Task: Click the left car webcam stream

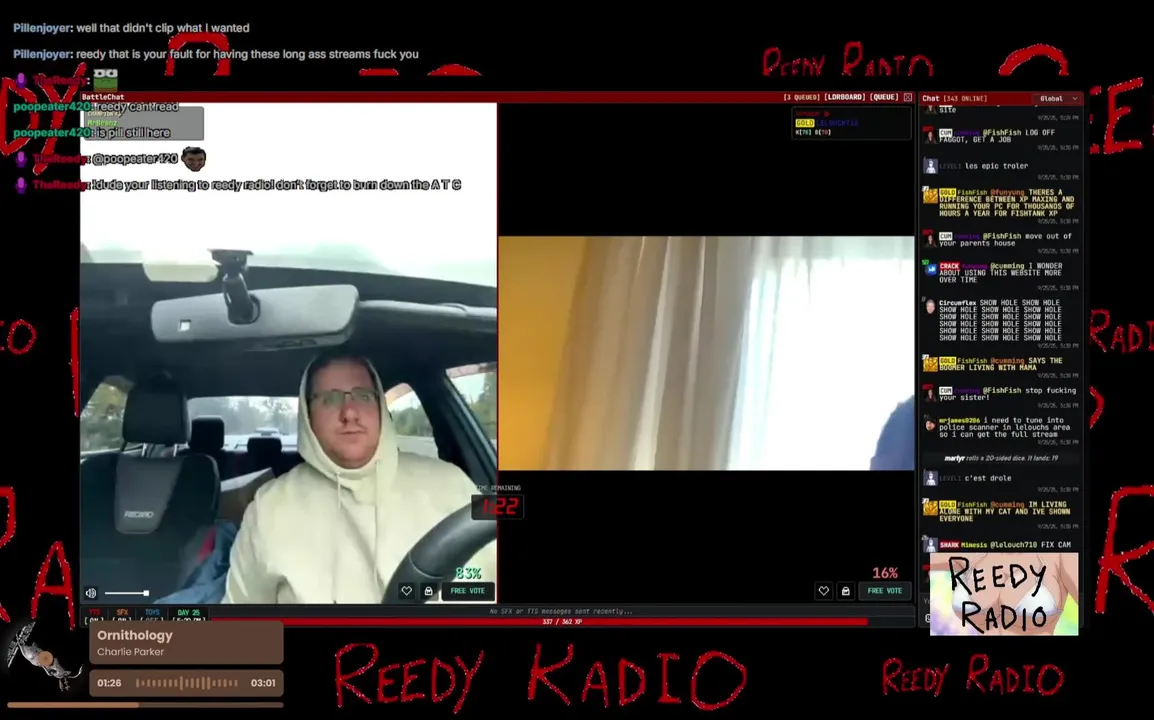Action: 288,353
